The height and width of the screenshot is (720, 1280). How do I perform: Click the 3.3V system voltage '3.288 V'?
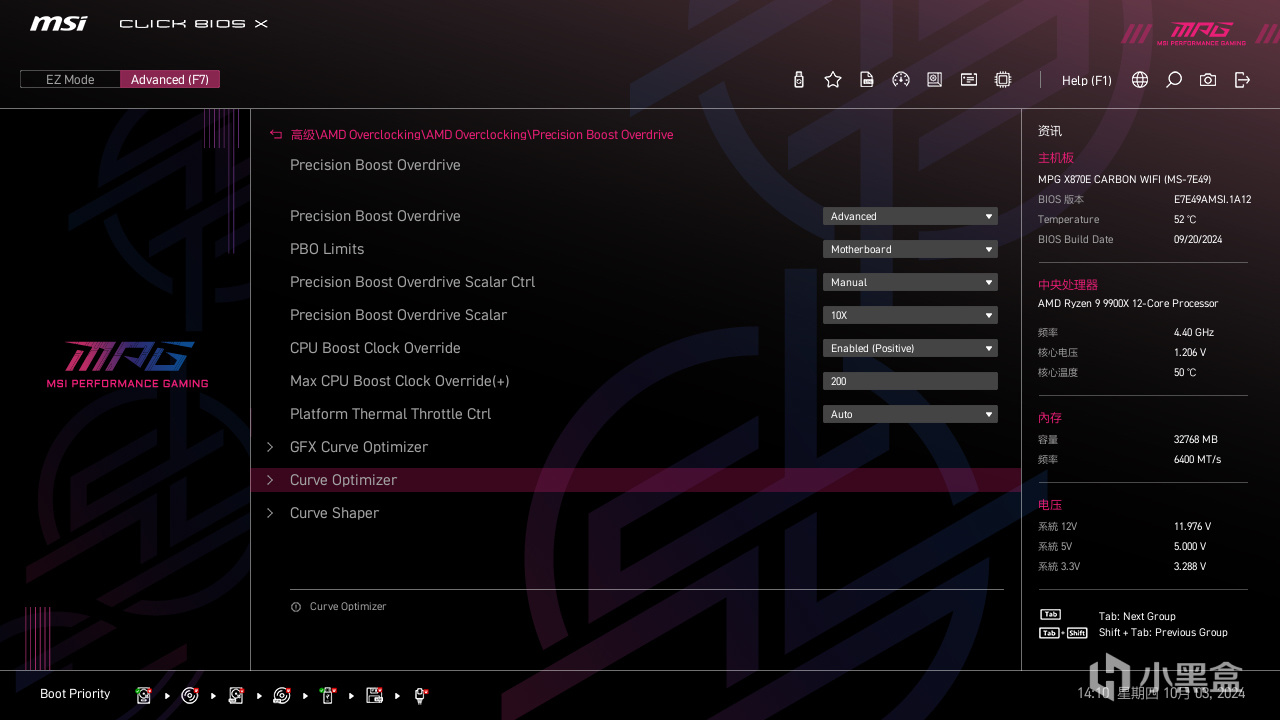[x=1190, y=567]
